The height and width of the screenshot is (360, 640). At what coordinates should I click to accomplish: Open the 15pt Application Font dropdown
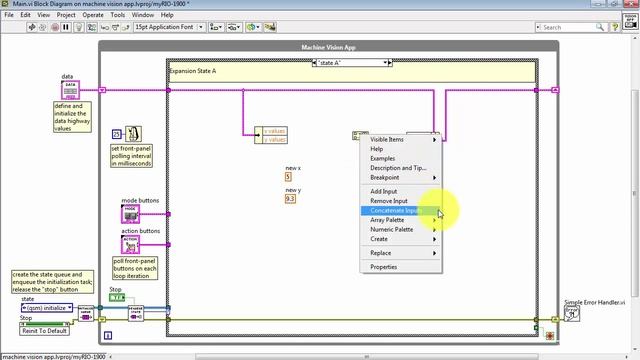pyautogui.click(x=169, y=27)
